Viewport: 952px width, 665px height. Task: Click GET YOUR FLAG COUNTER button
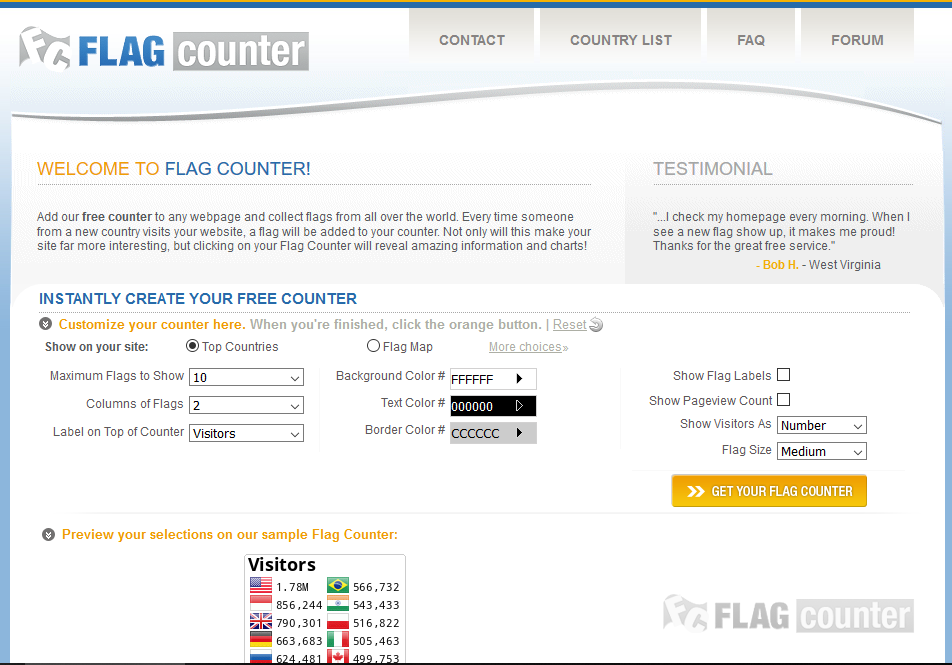coord(769,491)
